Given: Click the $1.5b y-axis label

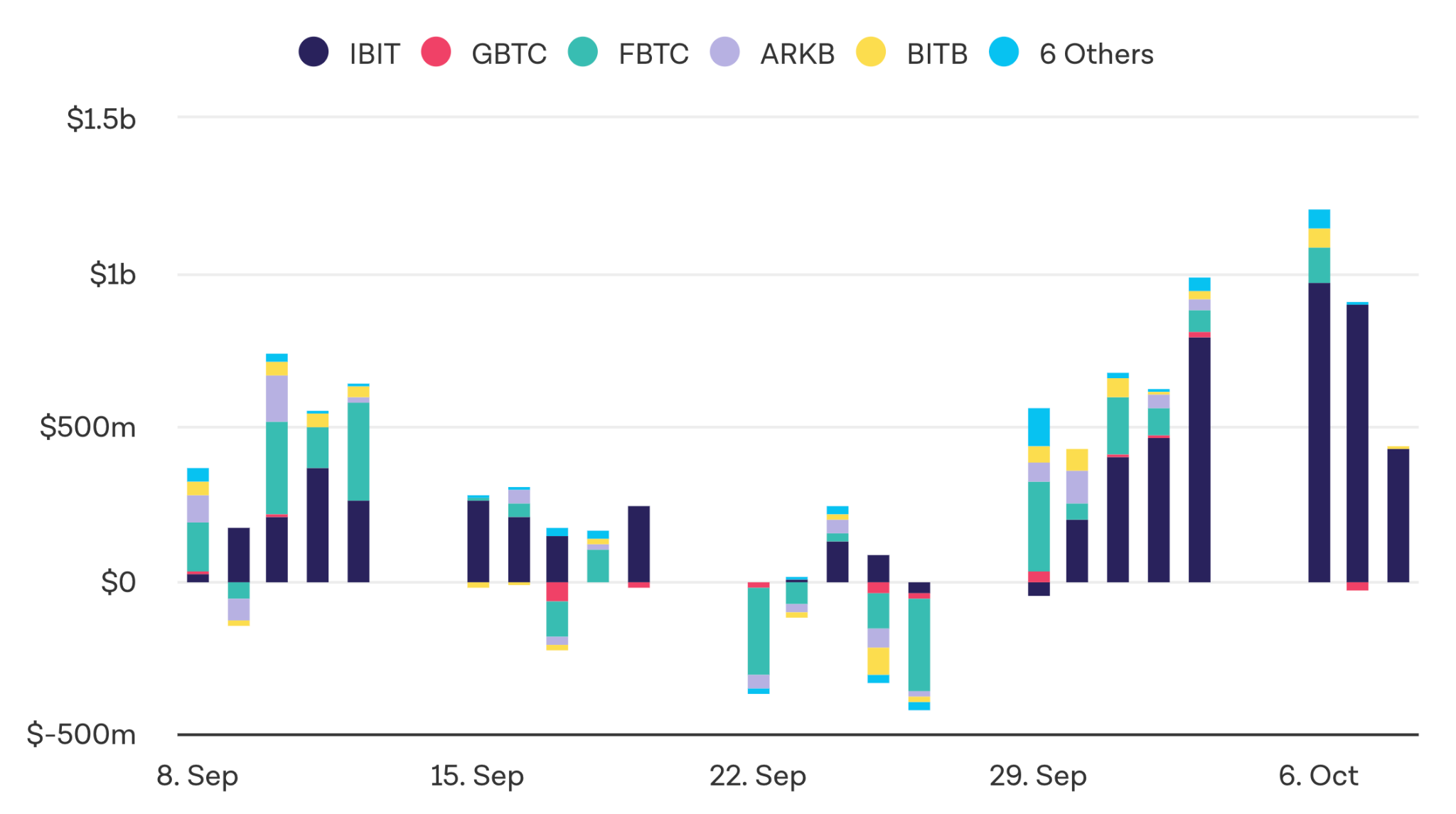Looking at the screenshot, I should [101, 119].
